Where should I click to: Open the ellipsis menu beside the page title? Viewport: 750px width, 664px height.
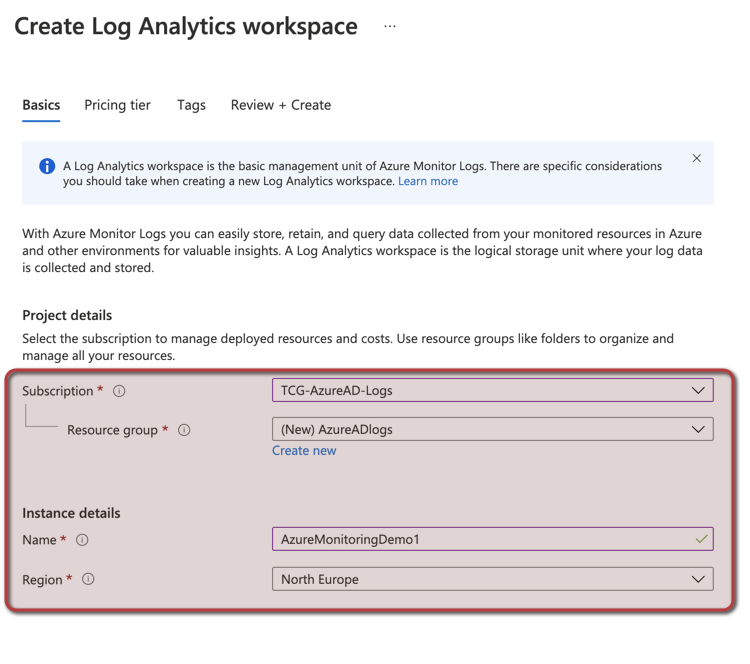[x=390, y=27]
